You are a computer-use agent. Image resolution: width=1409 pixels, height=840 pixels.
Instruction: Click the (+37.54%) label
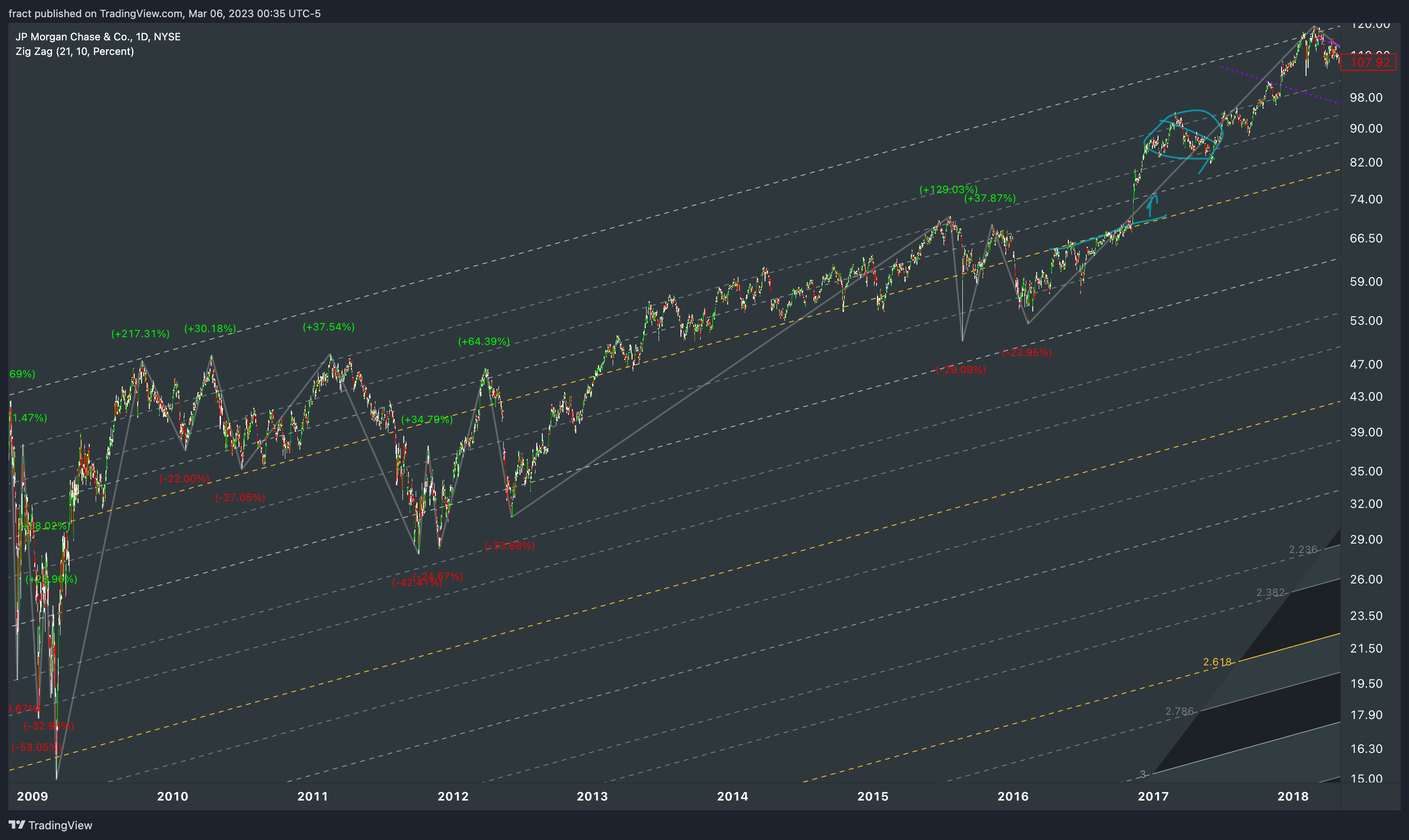328,327
